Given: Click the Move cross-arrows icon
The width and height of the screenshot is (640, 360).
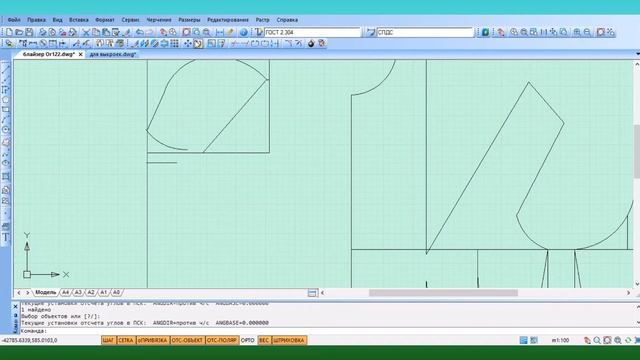Looking at the screenshot, I should [187, 43].
